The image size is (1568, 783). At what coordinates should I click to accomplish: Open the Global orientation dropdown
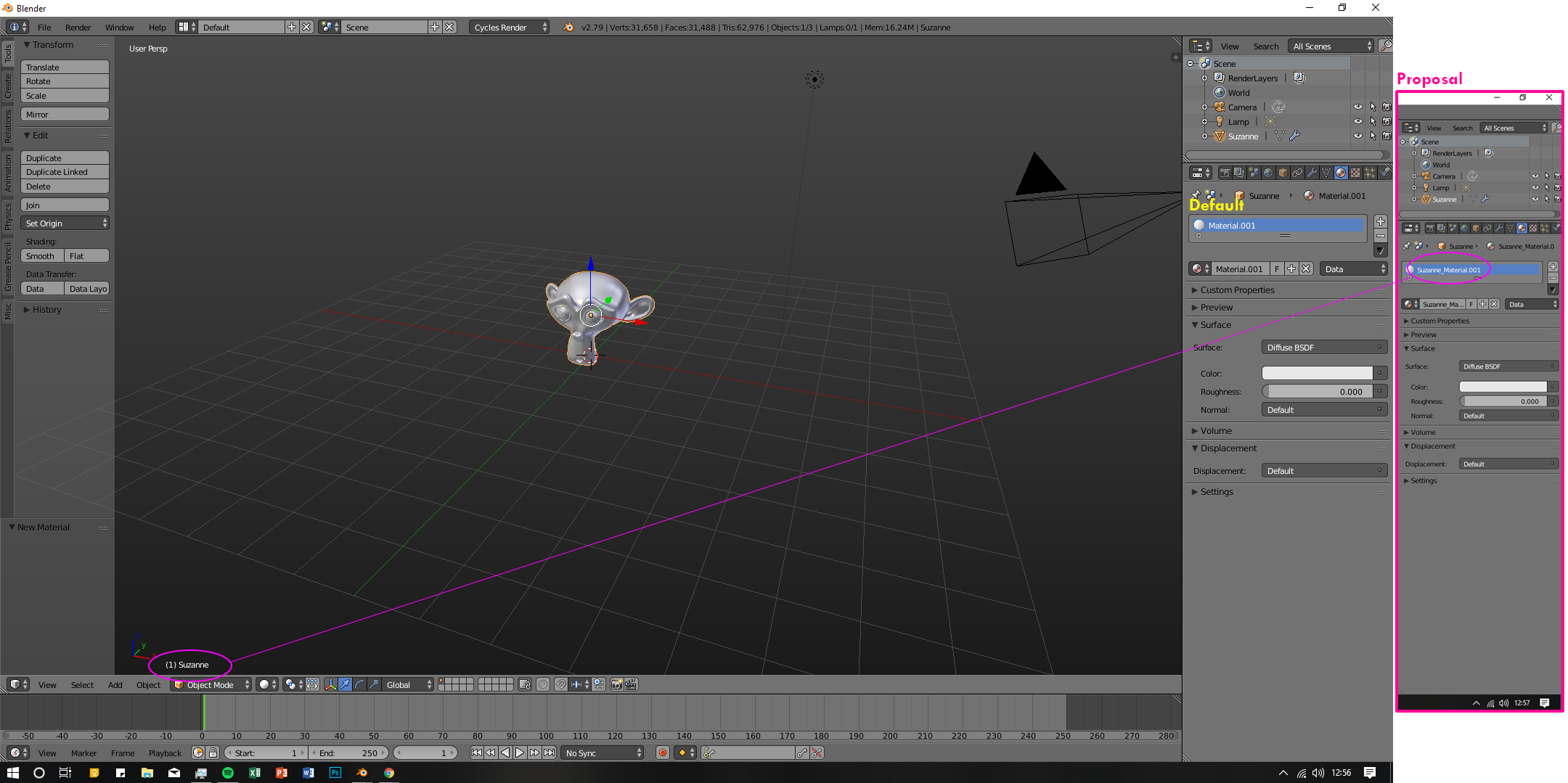coord(407,684)
